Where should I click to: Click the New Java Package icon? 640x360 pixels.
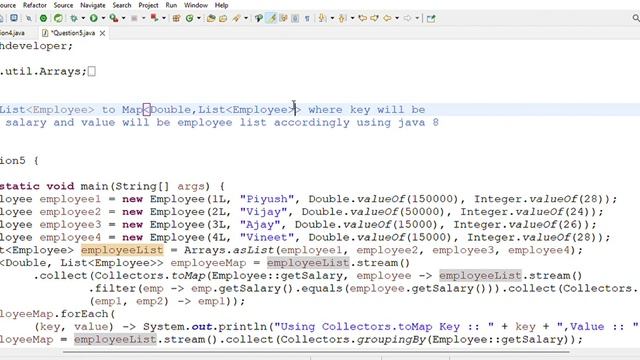pos(176,18)
